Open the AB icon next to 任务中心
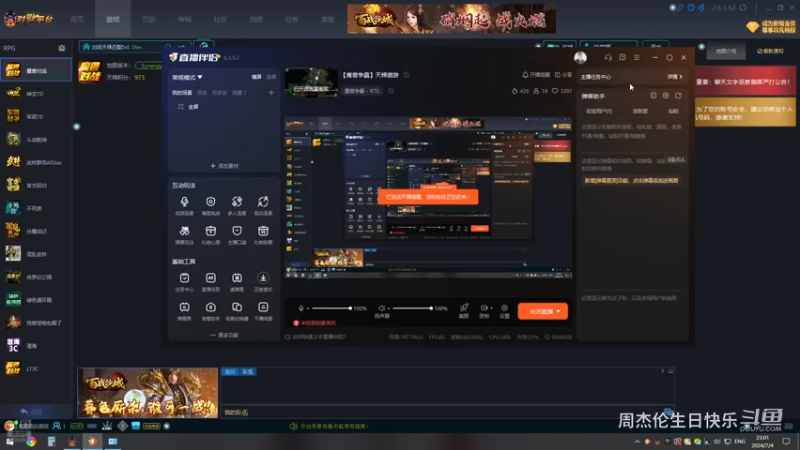Viewport: 800px width, 450px height. pyautogui.click(x=210, y=278)
